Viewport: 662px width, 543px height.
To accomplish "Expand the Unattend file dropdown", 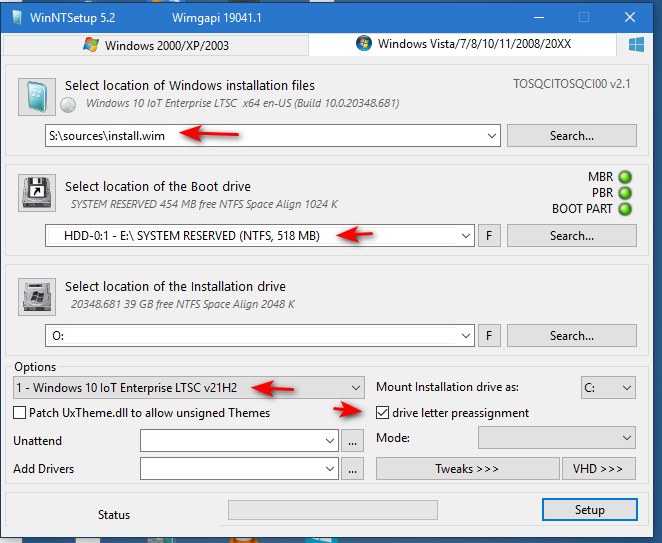I will tap(330, 441).
